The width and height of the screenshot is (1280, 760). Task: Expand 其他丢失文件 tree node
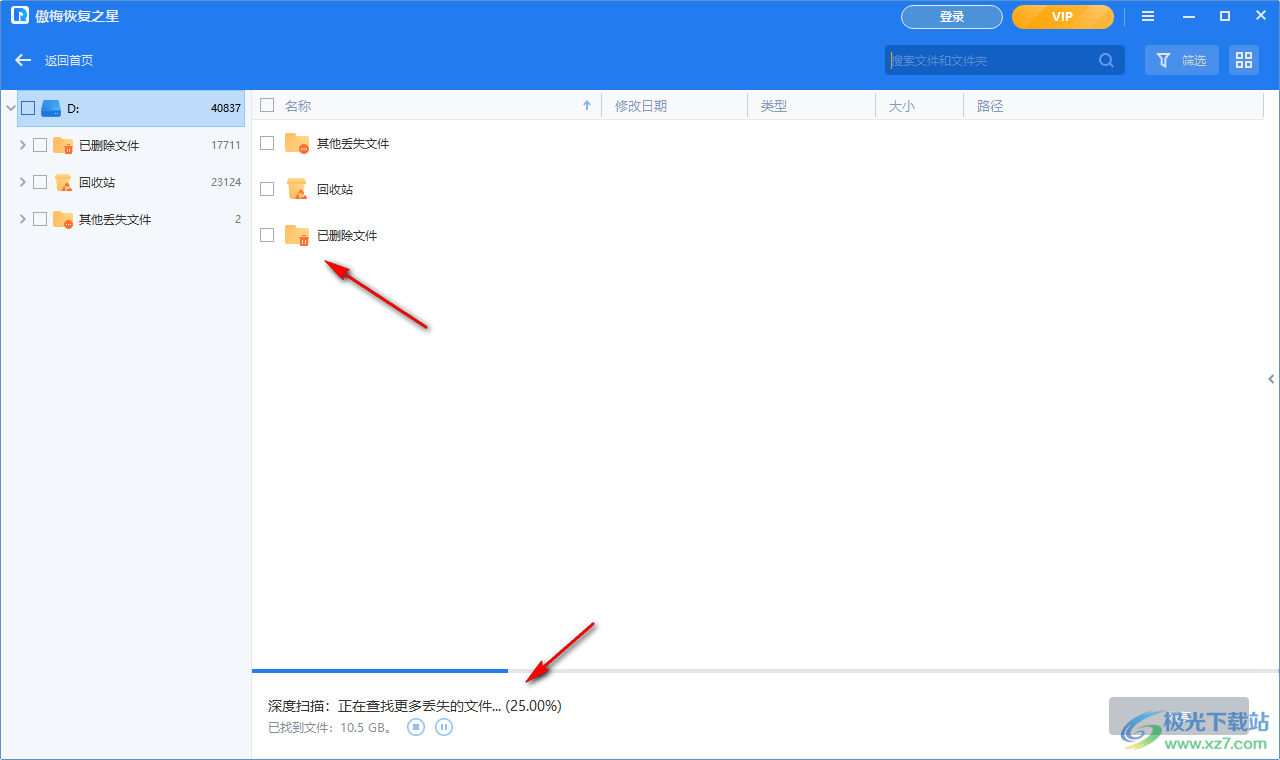click(x=23, y=219)
